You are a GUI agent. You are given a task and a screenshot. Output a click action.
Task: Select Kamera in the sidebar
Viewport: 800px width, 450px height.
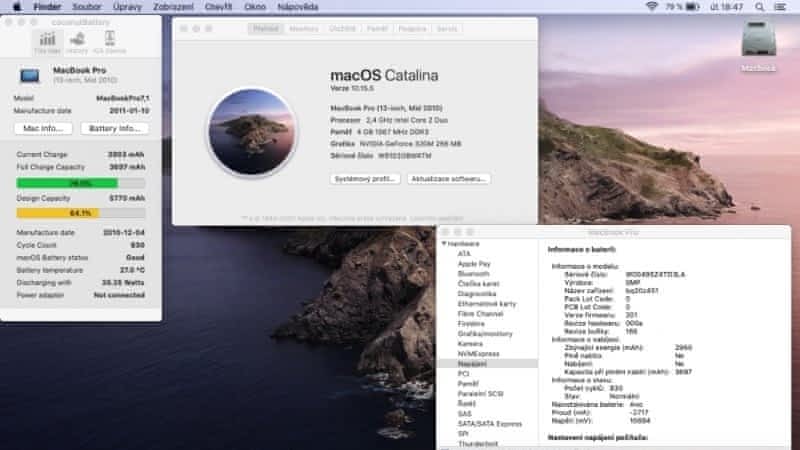point(470,344)
